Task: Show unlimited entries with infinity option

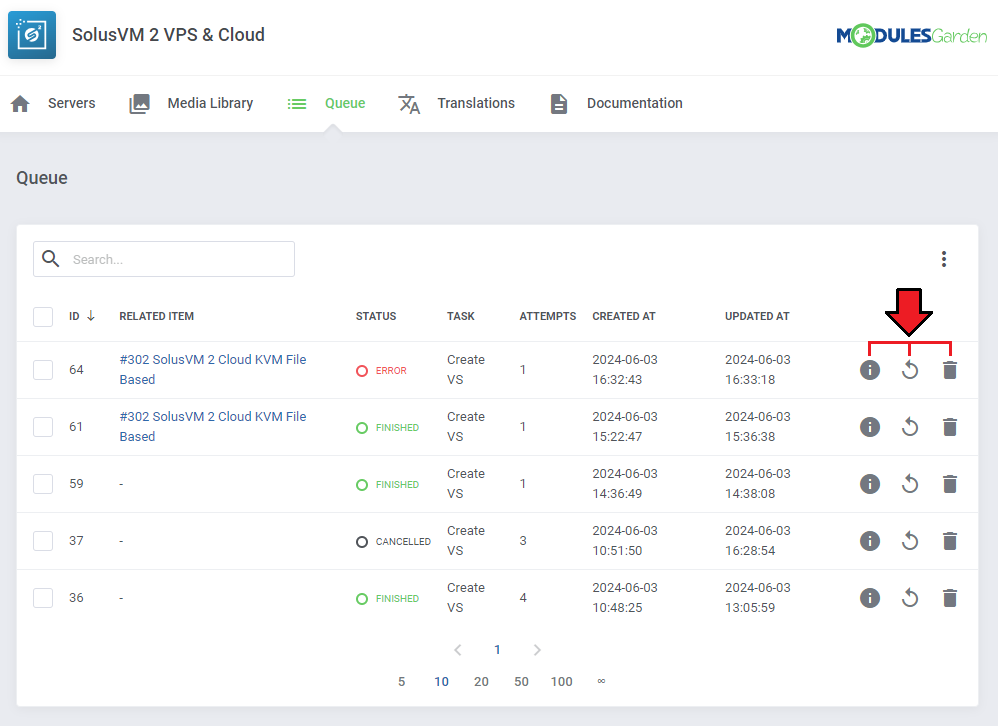Action: pos(601,681)
